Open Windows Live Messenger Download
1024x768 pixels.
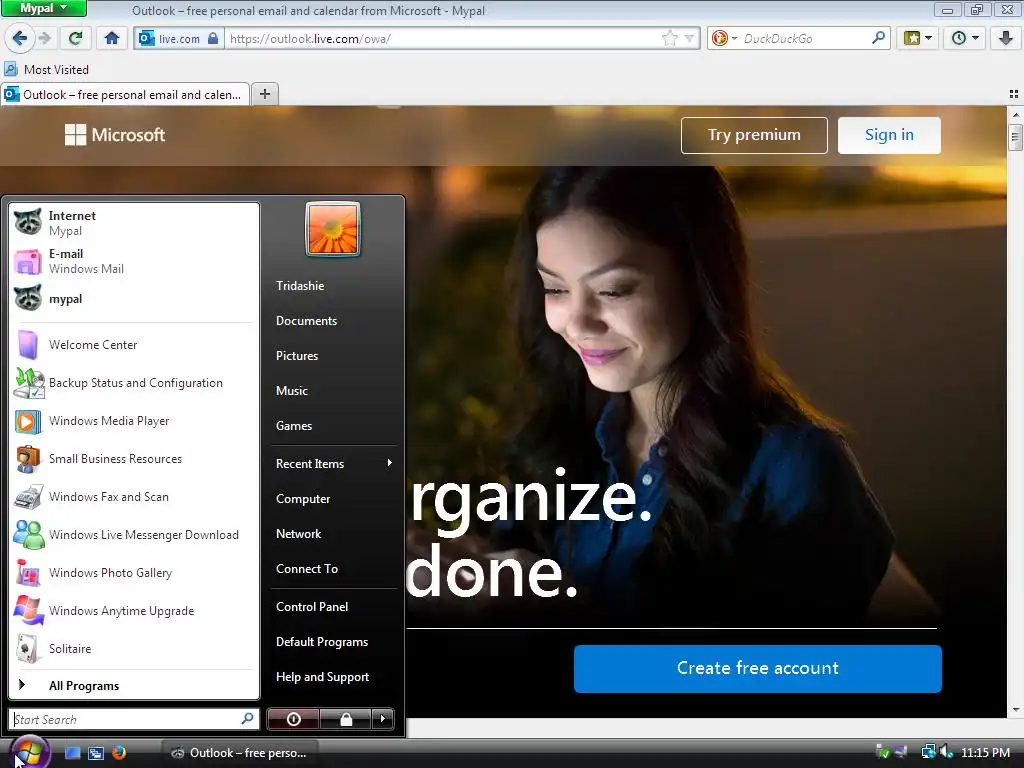pos(133,534)
